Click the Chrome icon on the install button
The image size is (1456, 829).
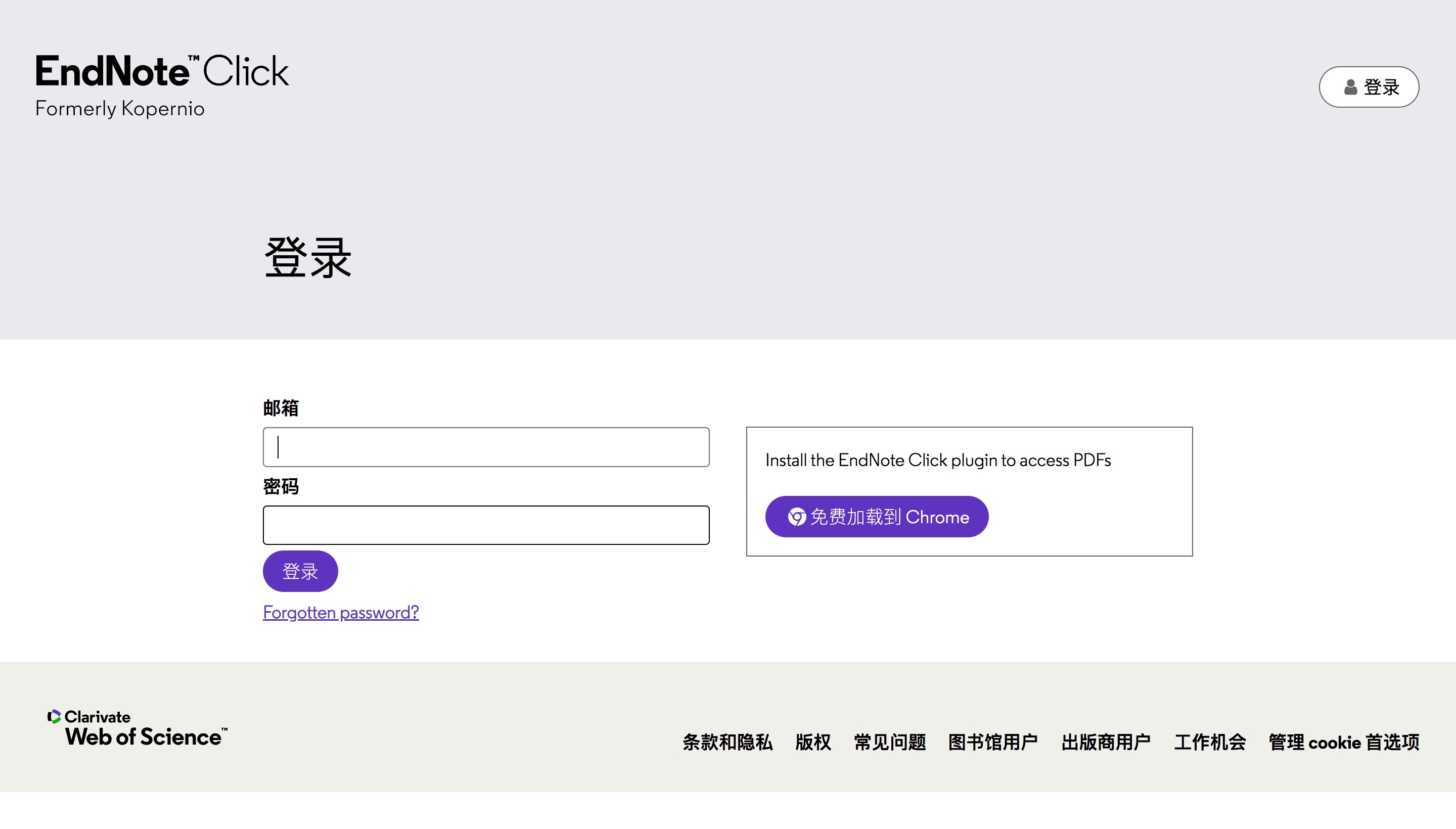pyautogui.click(x=797, y=517)
